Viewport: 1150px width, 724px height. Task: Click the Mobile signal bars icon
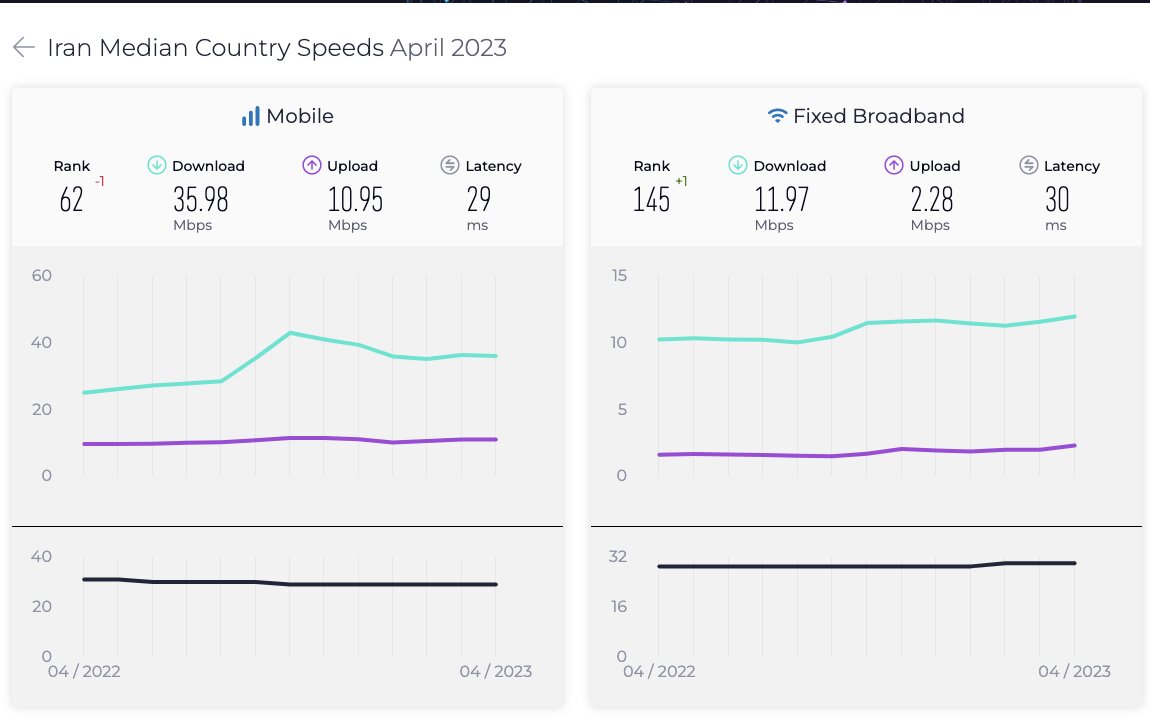(x=250, y=117)
